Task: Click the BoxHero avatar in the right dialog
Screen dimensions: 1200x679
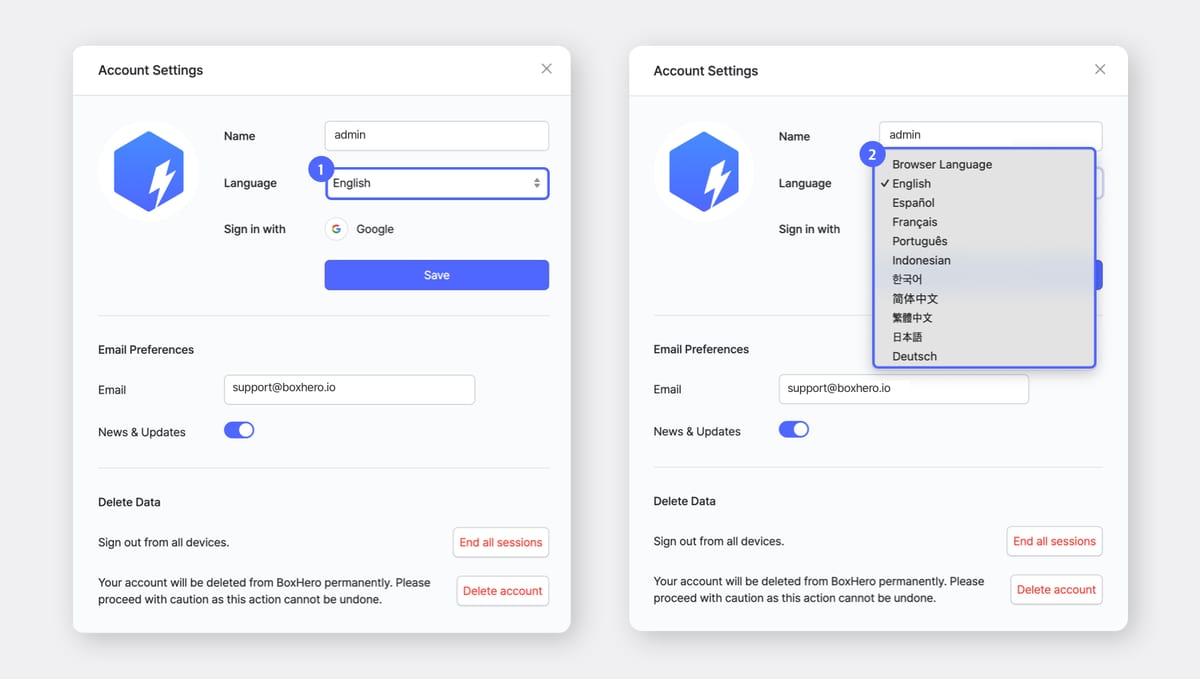Action: click(x=703, y=171)
